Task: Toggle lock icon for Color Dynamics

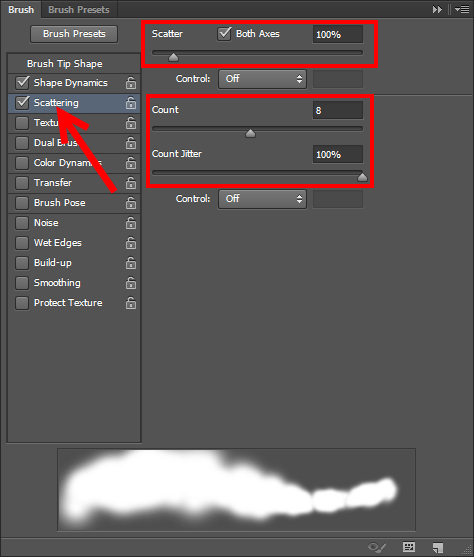Action: 131,163
